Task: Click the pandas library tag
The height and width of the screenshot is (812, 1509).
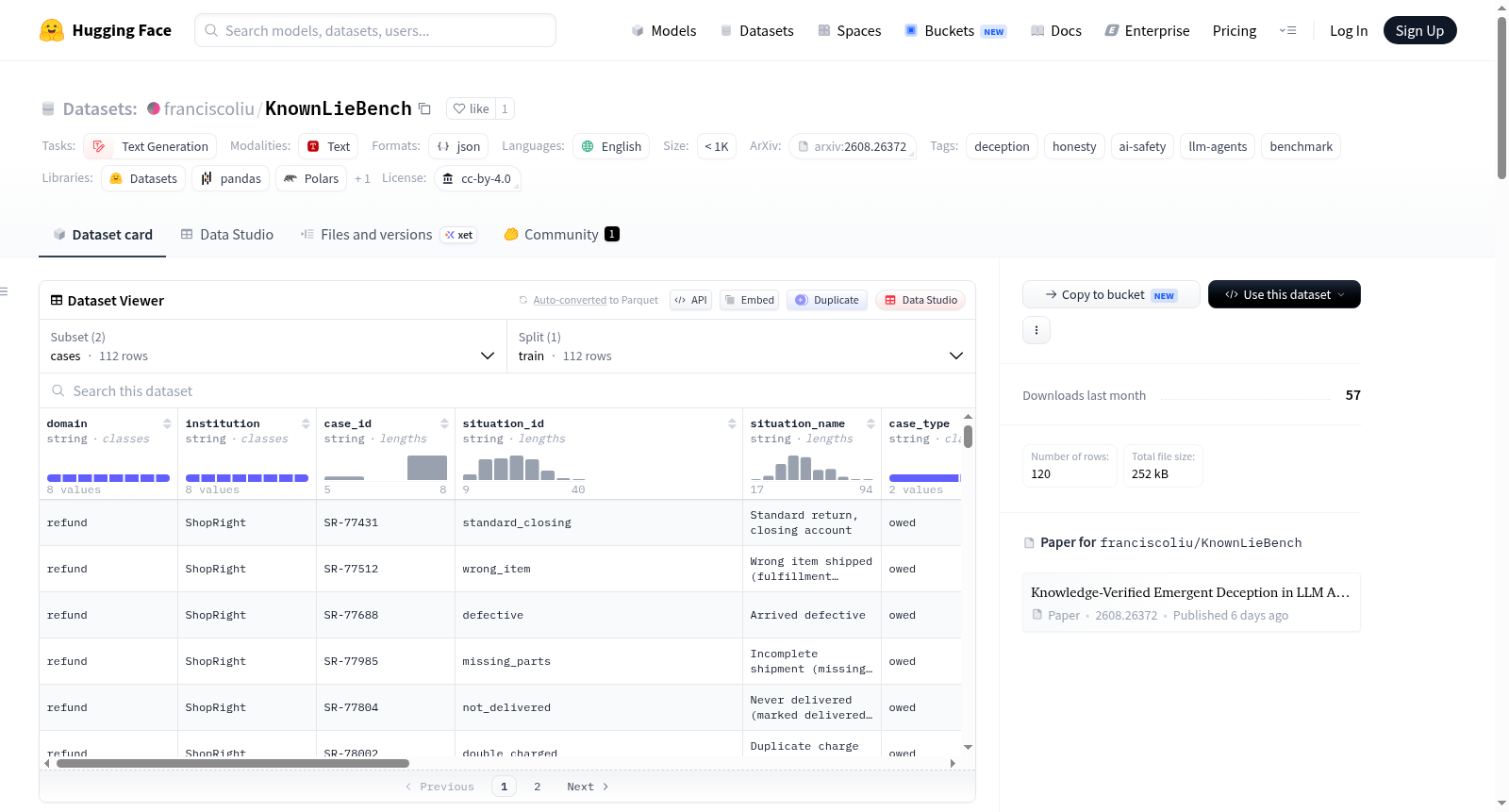Action: coord(231,178)
